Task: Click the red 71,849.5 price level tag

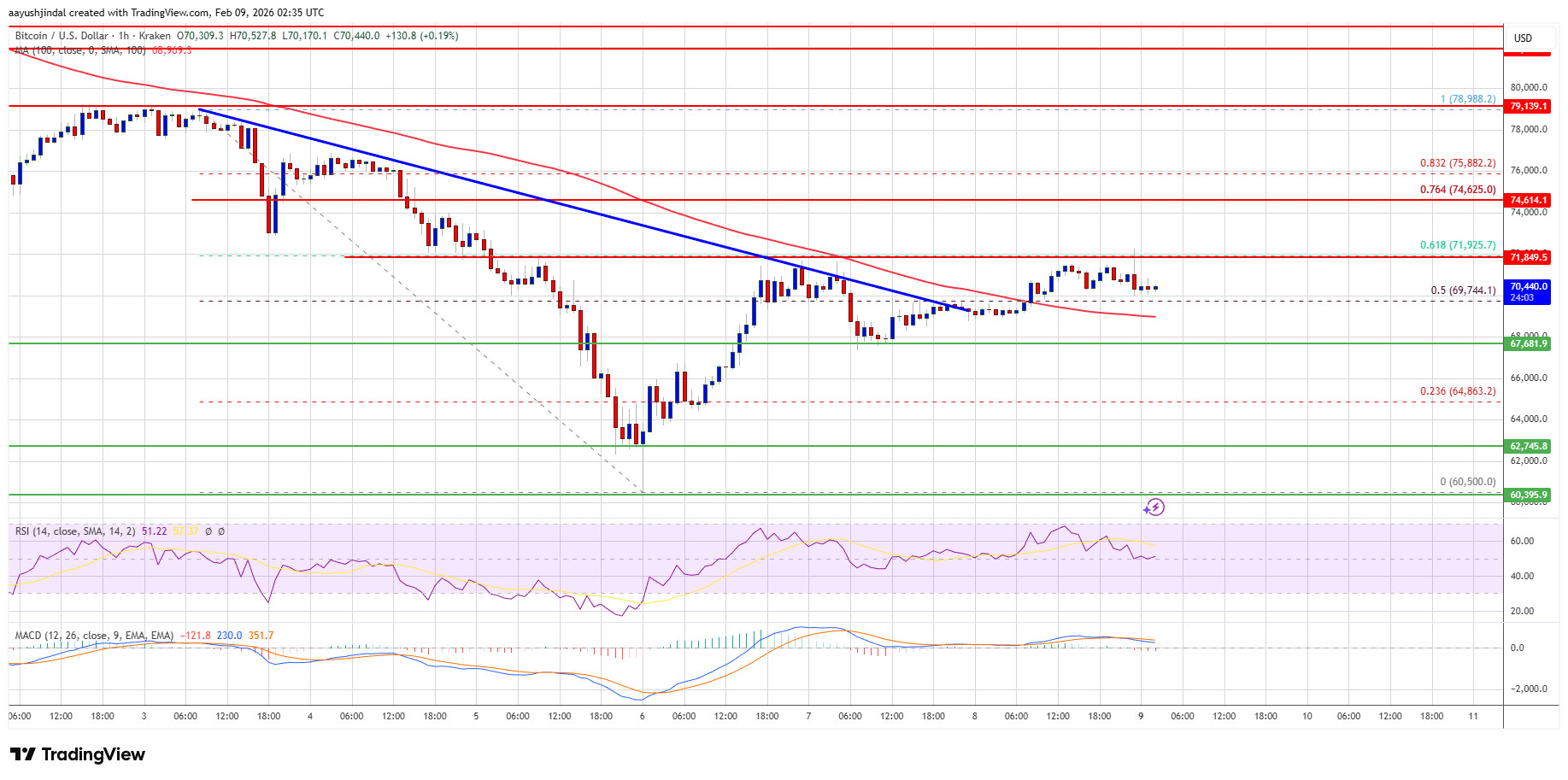Action: [x=1528, y=257]
